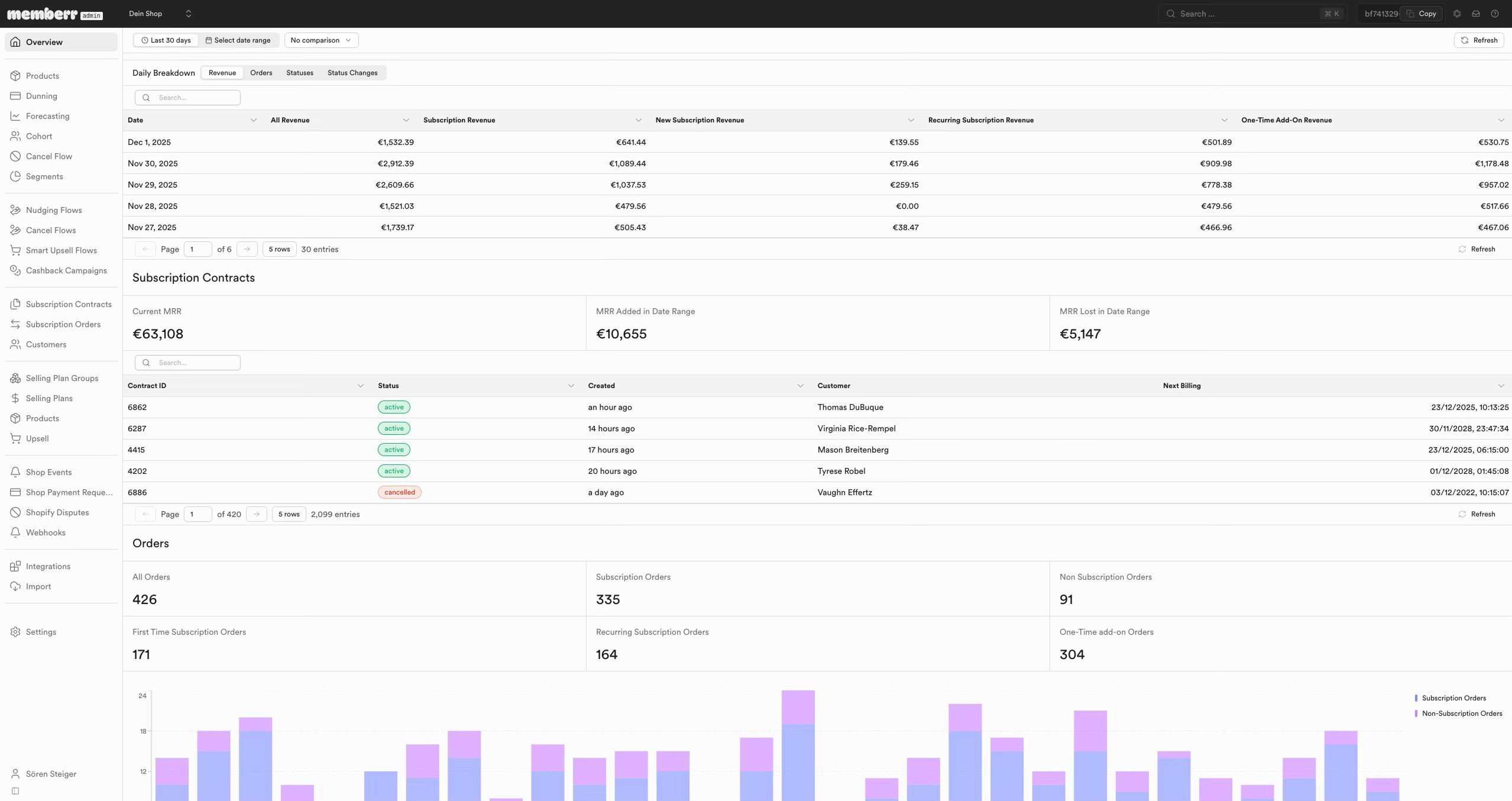
Task: Switch to the Status Changes tab
Action: [x=352, y=73]
